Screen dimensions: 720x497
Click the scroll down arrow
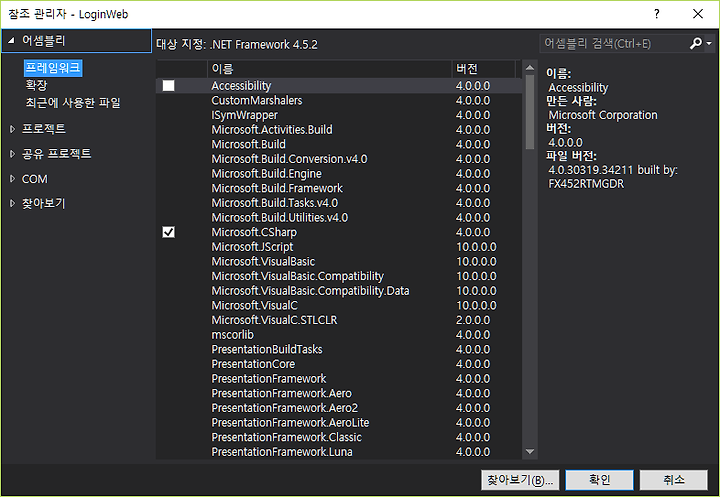coord(529,452)
